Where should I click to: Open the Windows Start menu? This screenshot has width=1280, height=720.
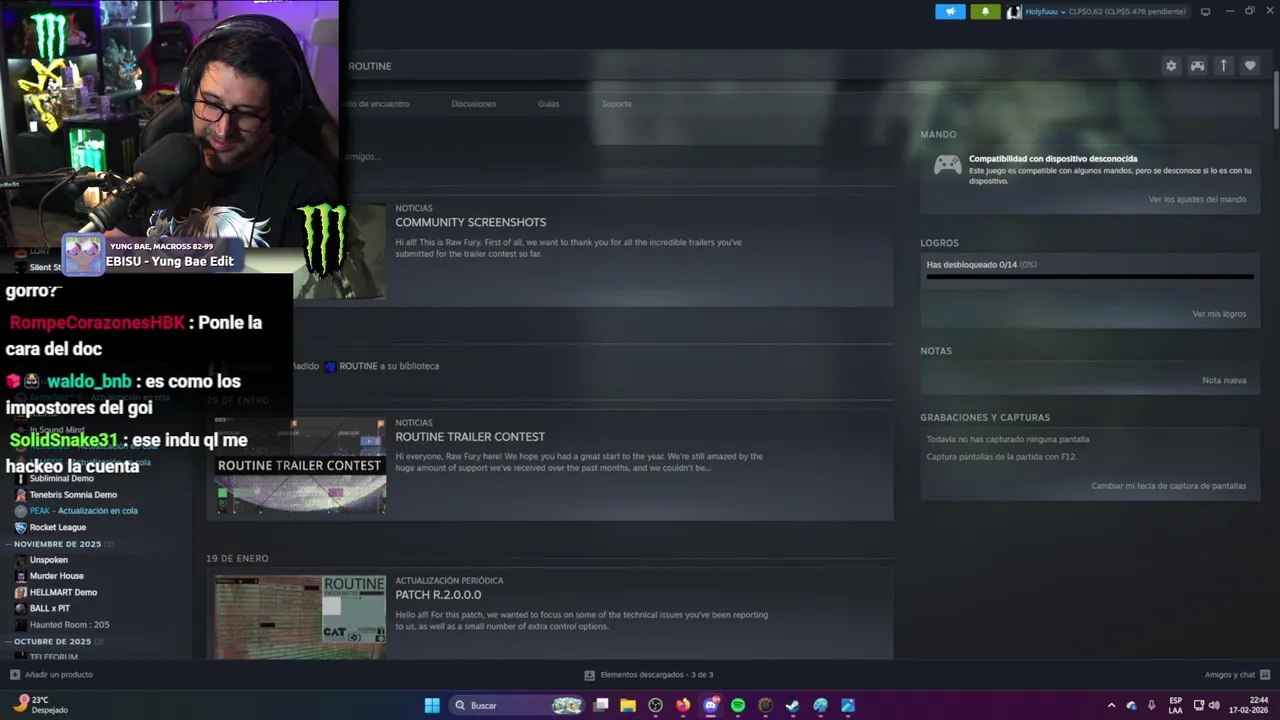pos(432,706)
